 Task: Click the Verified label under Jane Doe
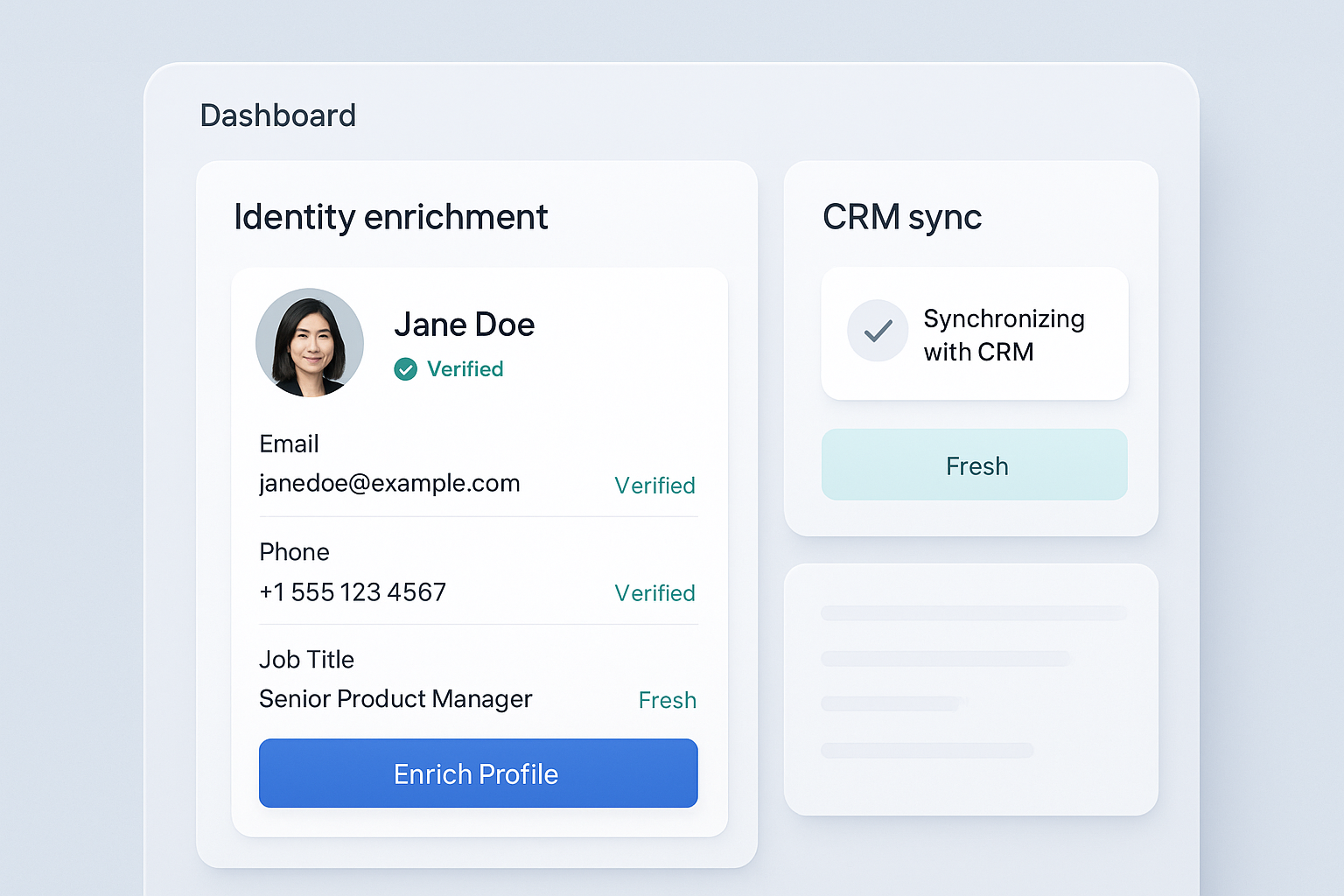(465, 369)
